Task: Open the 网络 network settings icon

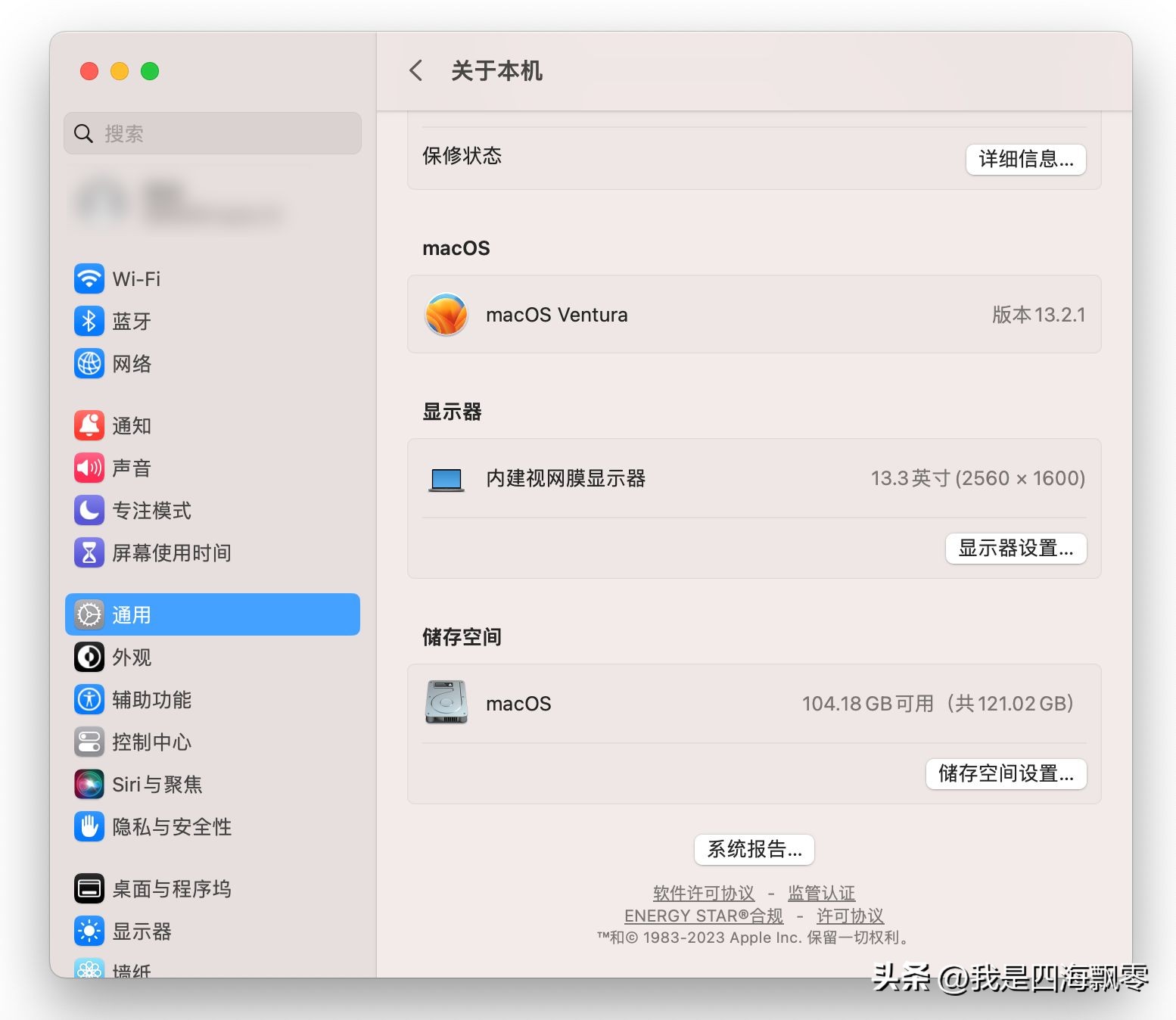Action: tap(89, 364)
